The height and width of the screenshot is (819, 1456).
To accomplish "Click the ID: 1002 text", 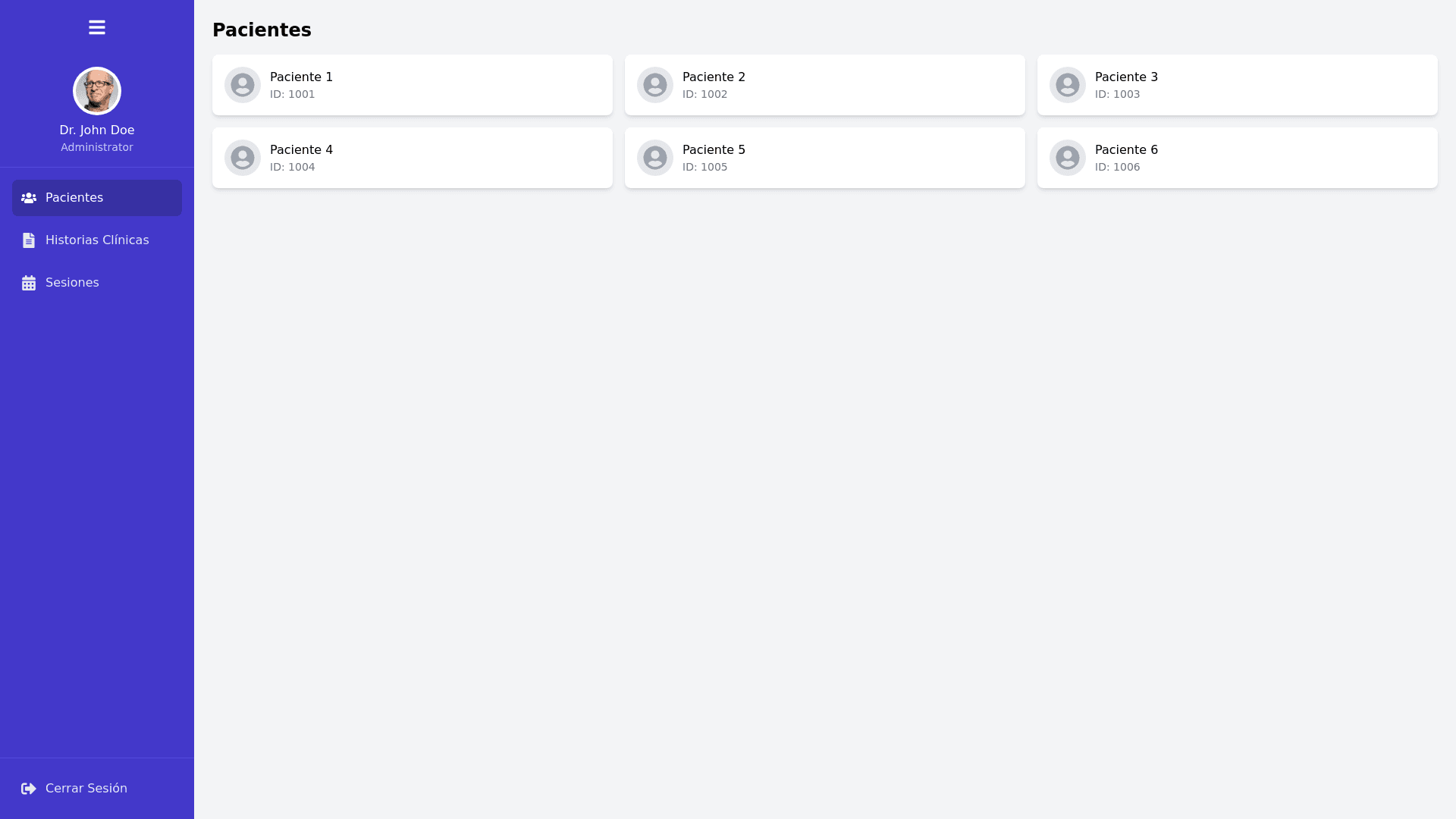I will pyautogui.click(x=704, y=95).
